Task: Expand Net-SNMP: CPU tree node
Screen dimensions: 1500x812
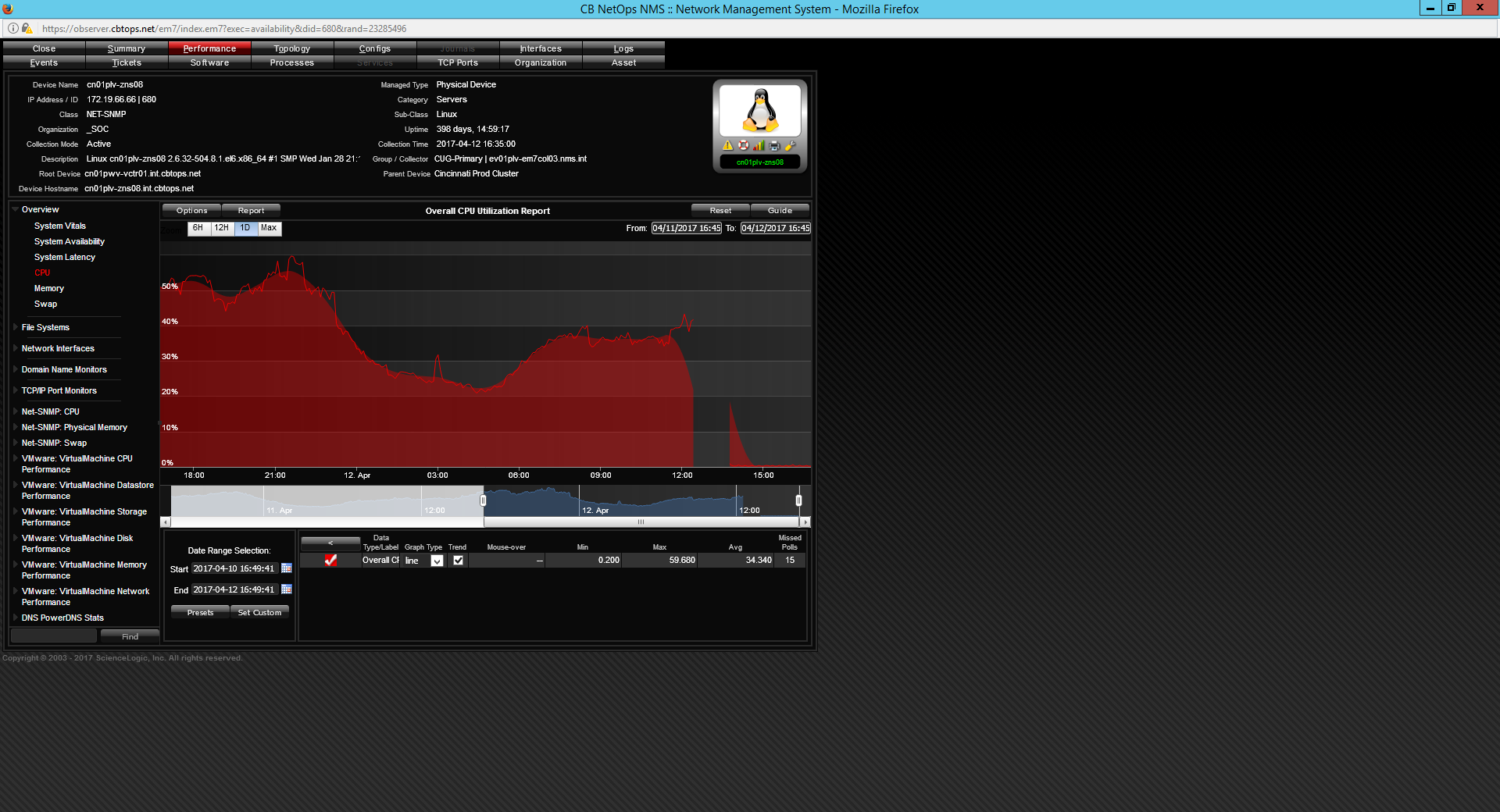Action: tap(15, 411)
